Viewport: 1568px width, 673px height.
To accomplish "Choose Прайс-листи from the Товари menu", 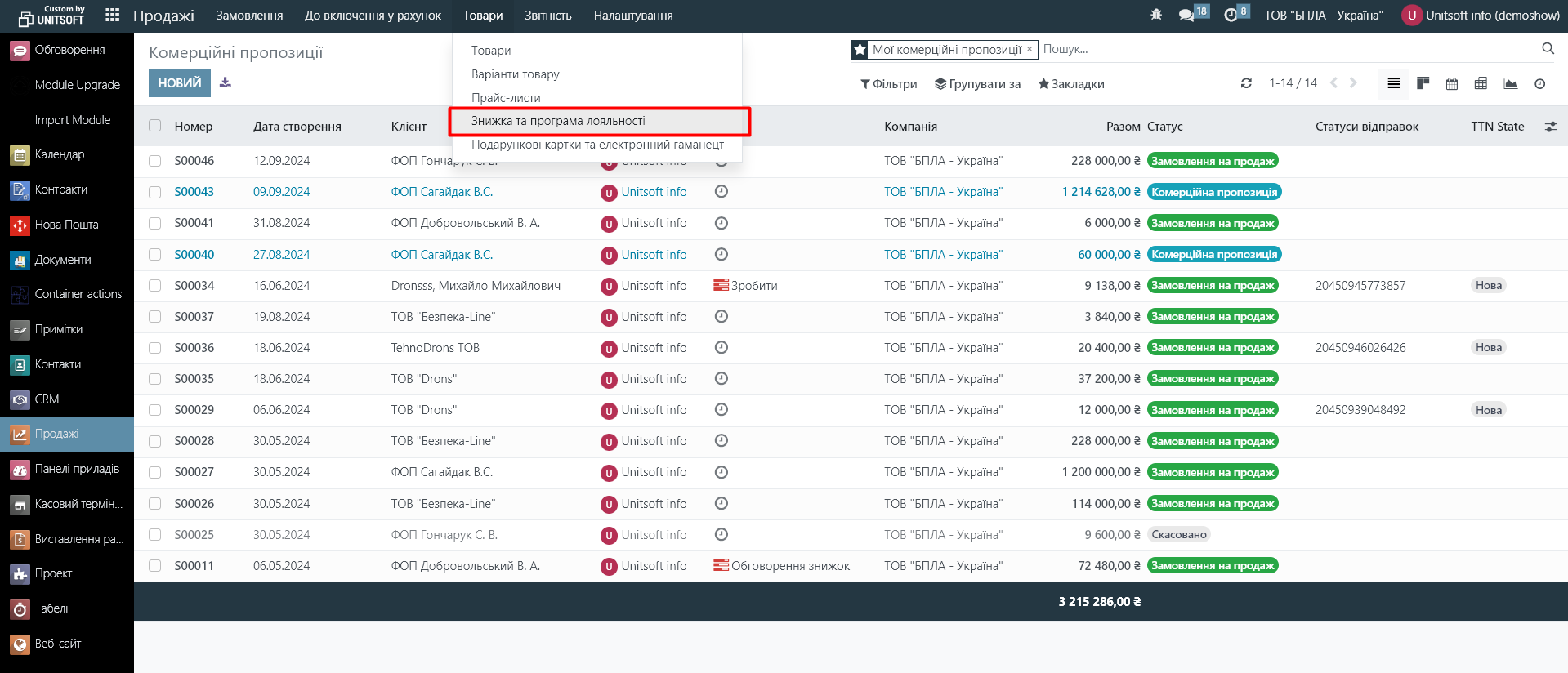I will pyautogui.click(x=506, y=98).
